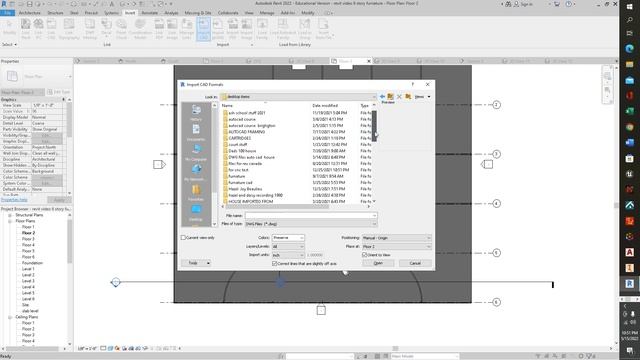
Task: Open the Views dropdown in dialog toolbar
Action: [422, 97]
